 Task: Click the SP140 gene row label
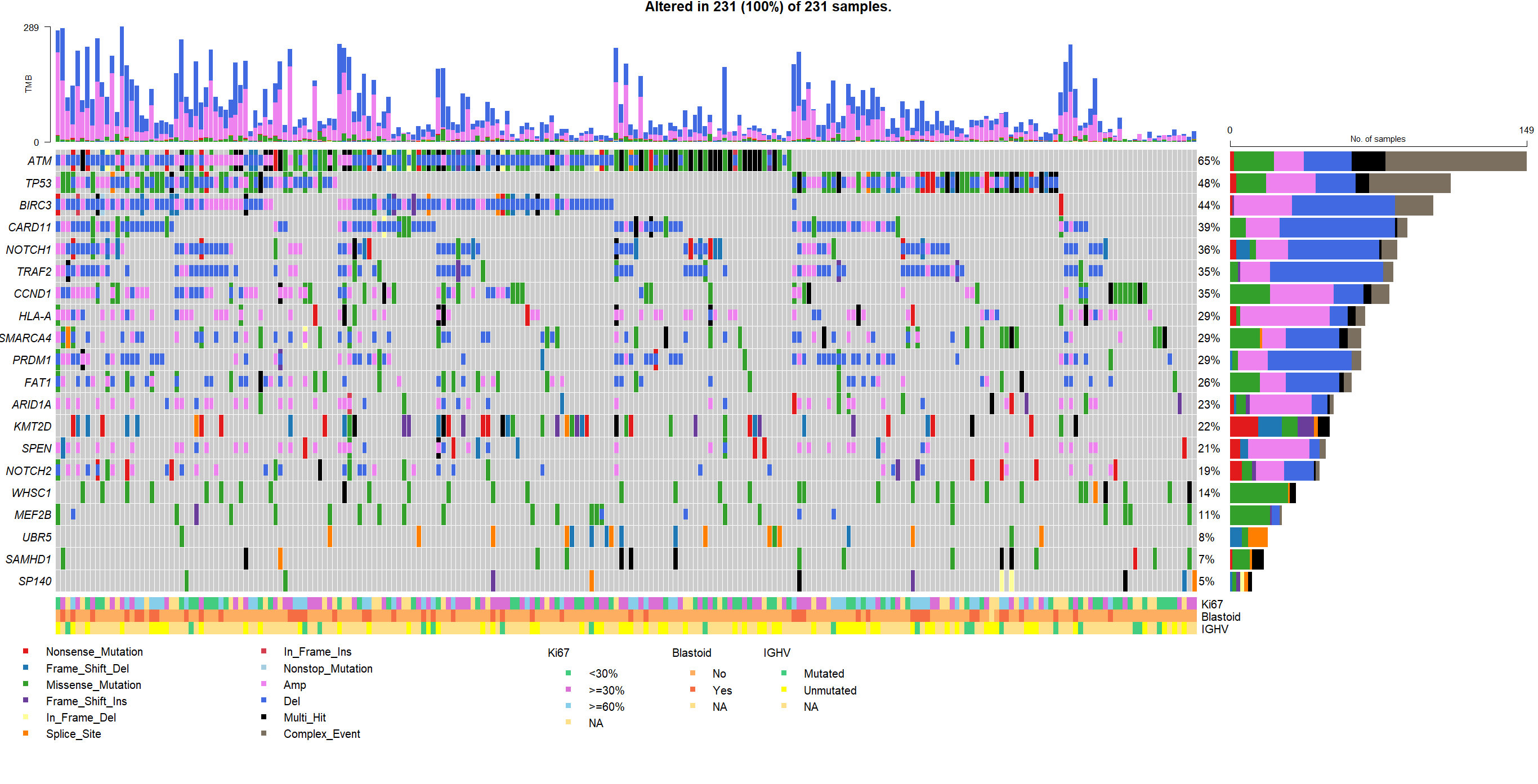point(35,581)
